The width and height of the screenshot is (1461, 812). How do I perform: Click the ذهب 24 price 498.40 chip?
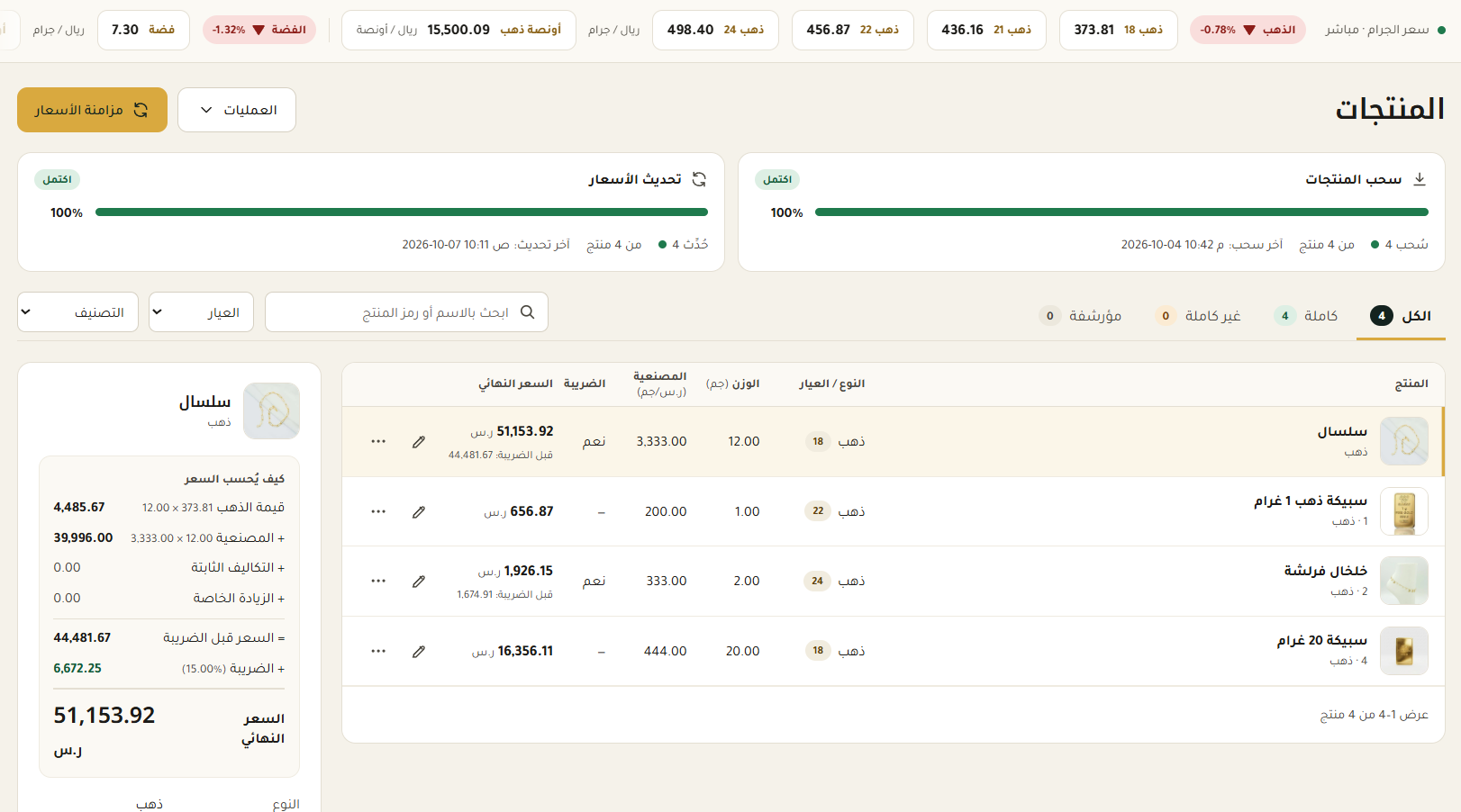tap(715, 30)
